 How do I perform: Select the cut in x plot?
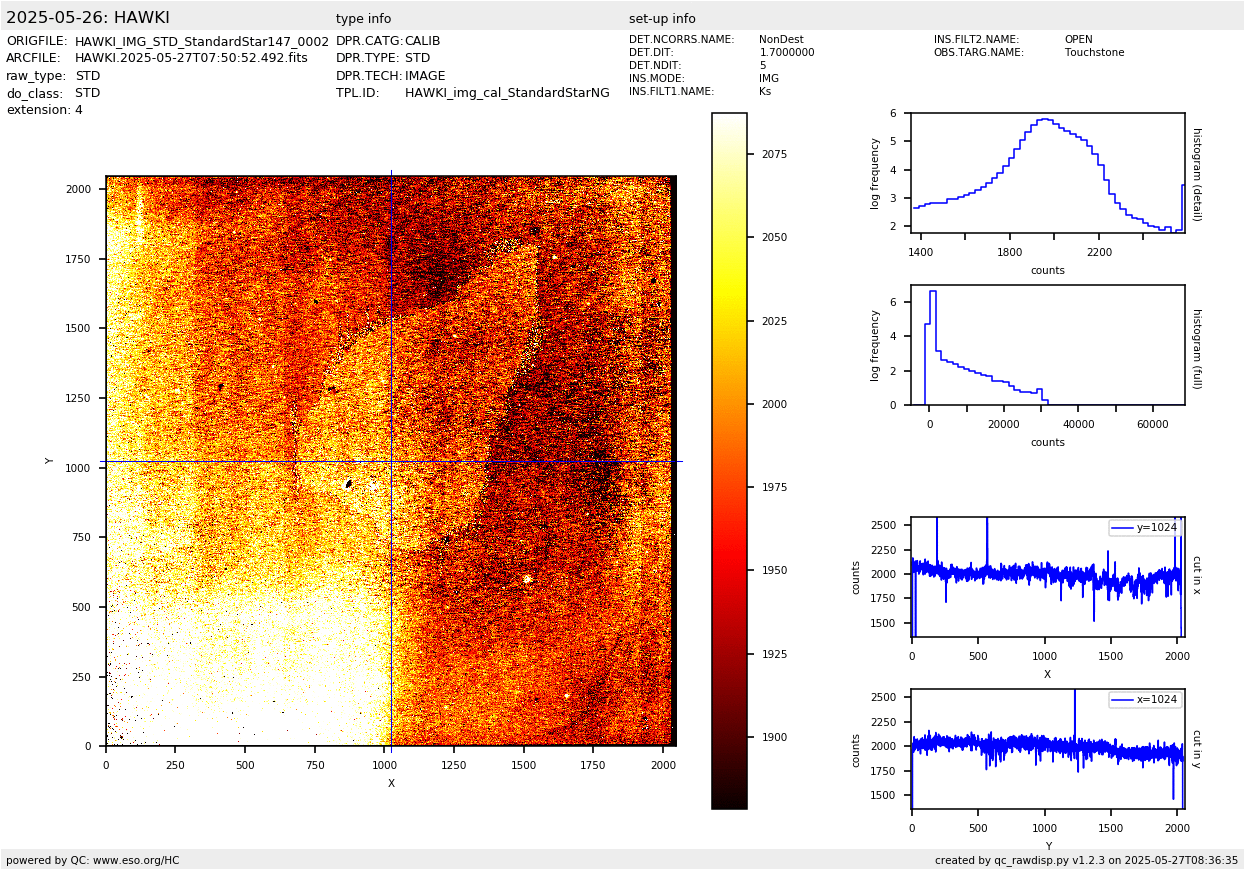coord(1047,577)
